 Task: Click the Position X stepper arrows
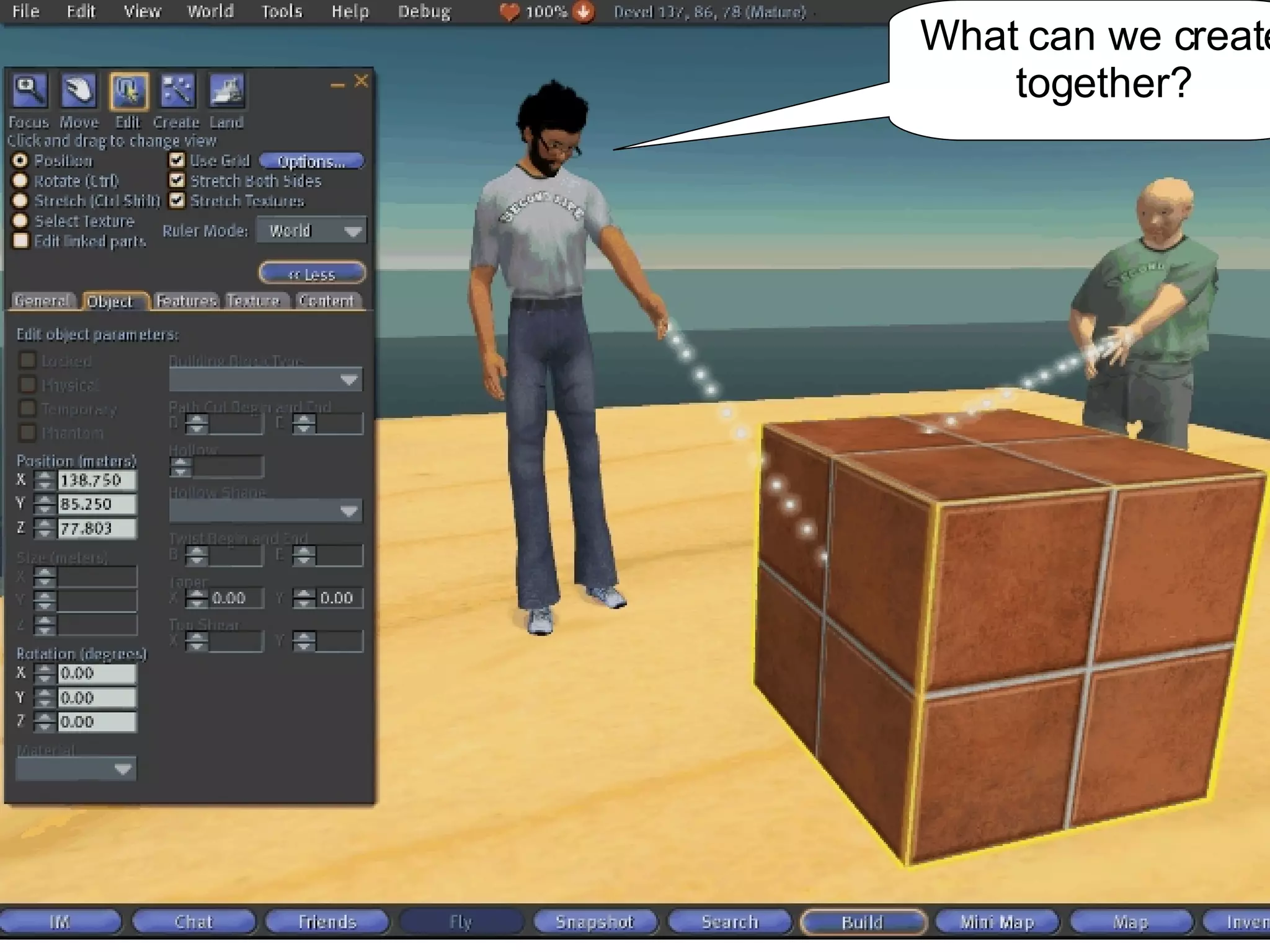[x=45, y=480]
